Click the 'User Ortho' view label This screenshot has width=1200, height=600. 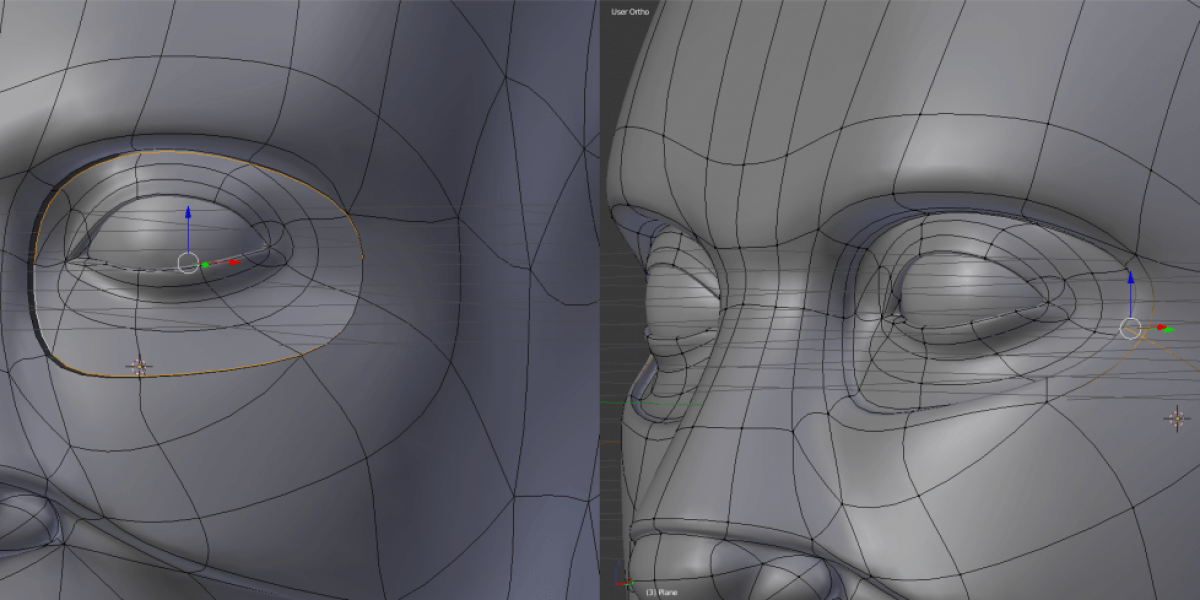[630, 11]
